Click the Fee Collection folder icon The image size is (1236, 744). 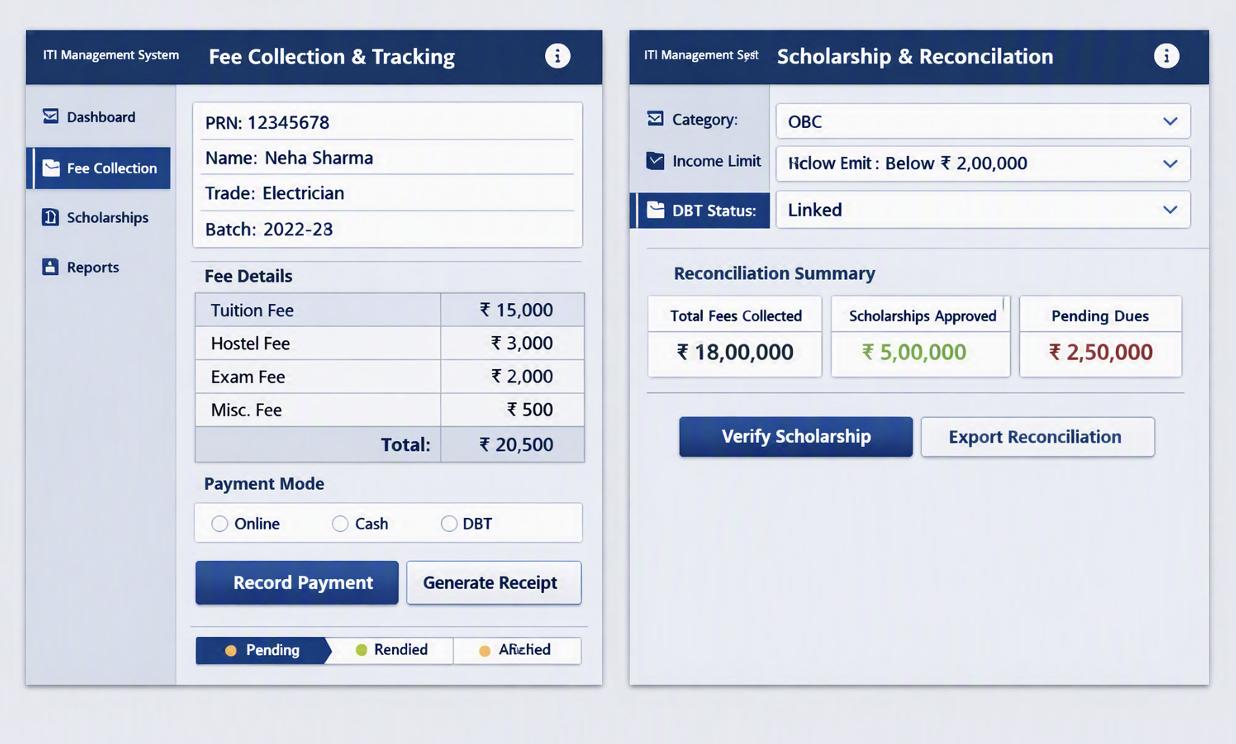pyautogui.click(x=51, y=168)
